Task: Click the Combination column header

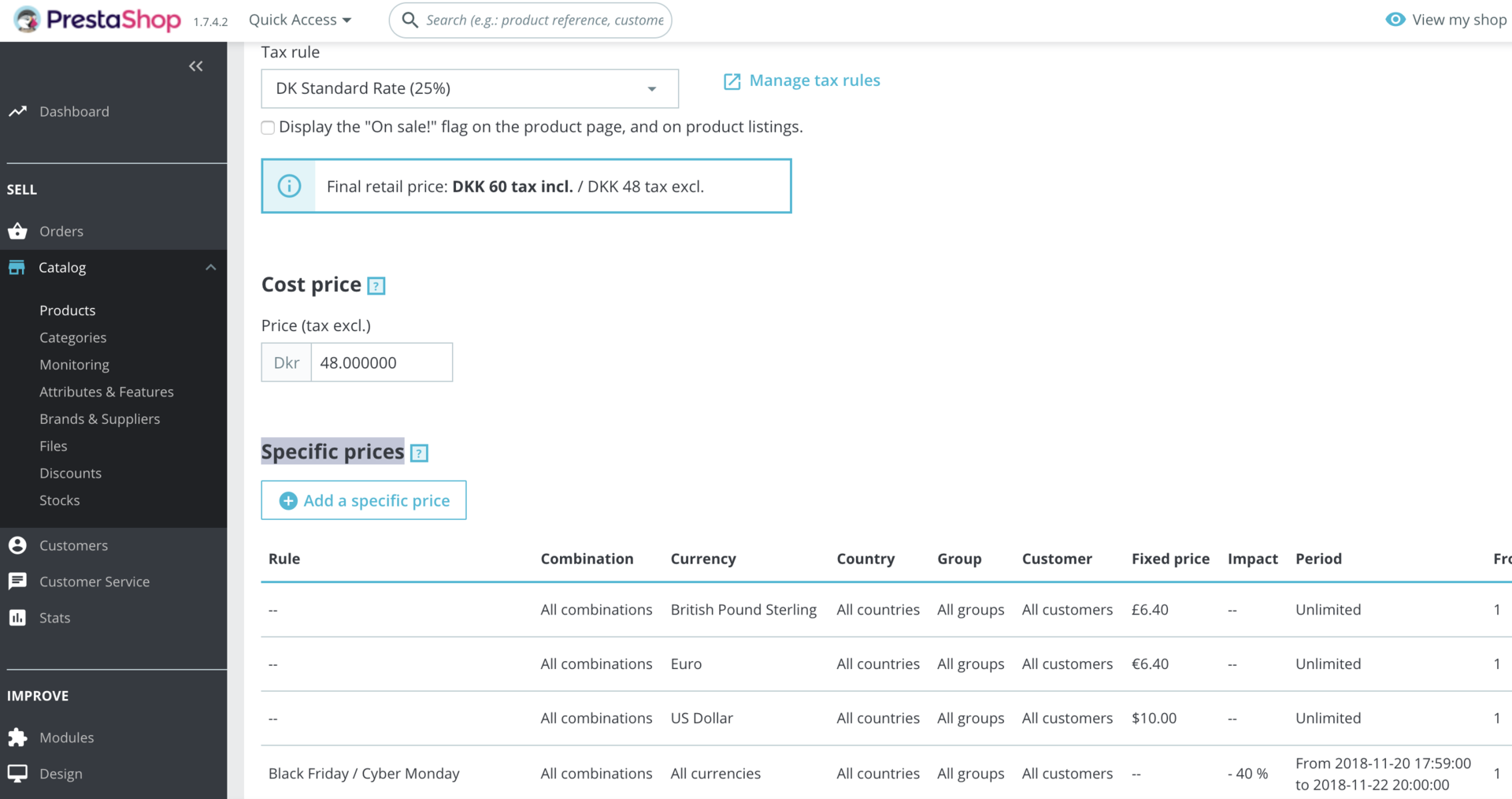Action: (587, 559)
